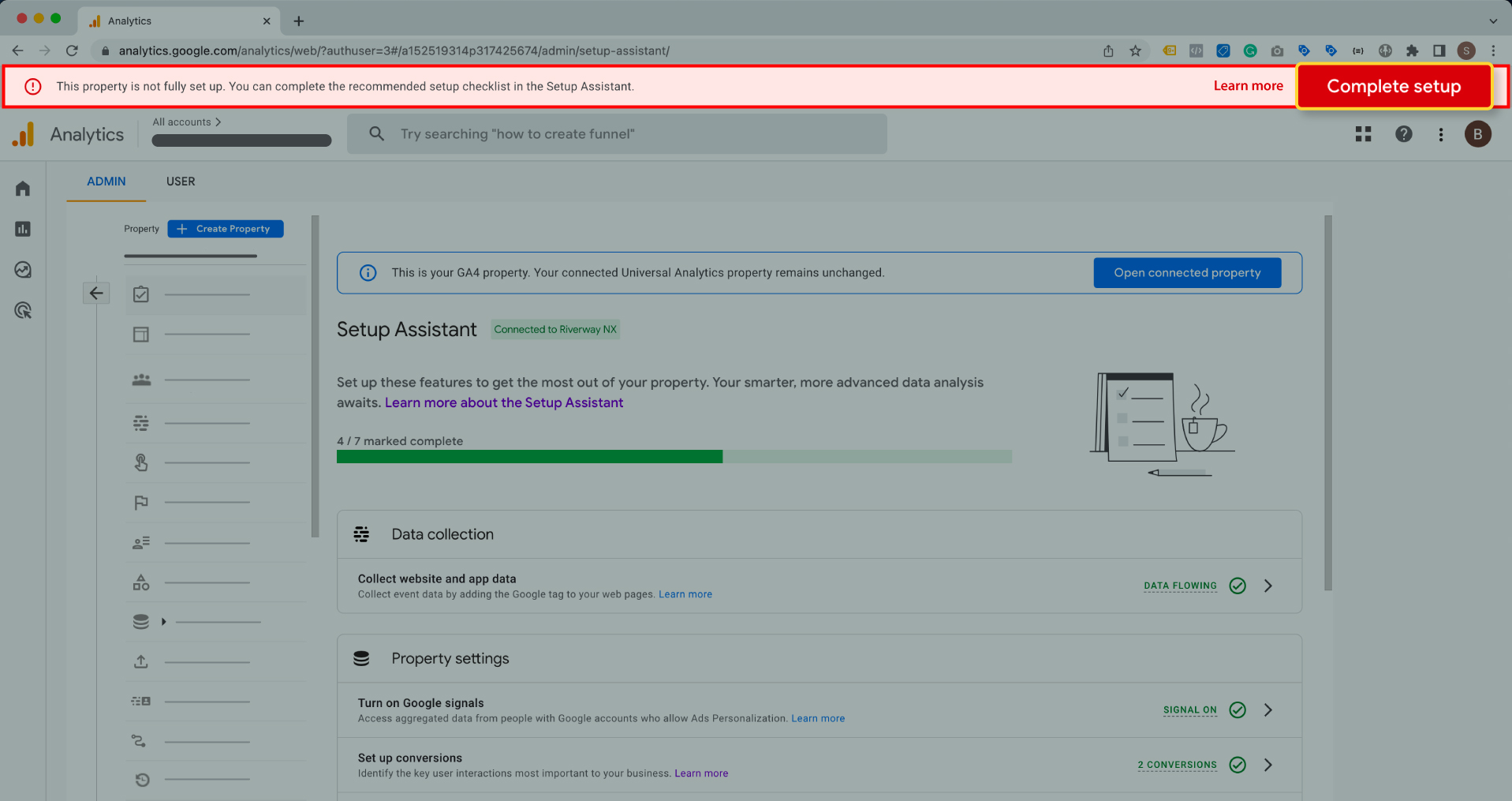This screenshot has width=1512, height=801.
Task: Click the main page vertical scrollbar
Action: 1328,402
